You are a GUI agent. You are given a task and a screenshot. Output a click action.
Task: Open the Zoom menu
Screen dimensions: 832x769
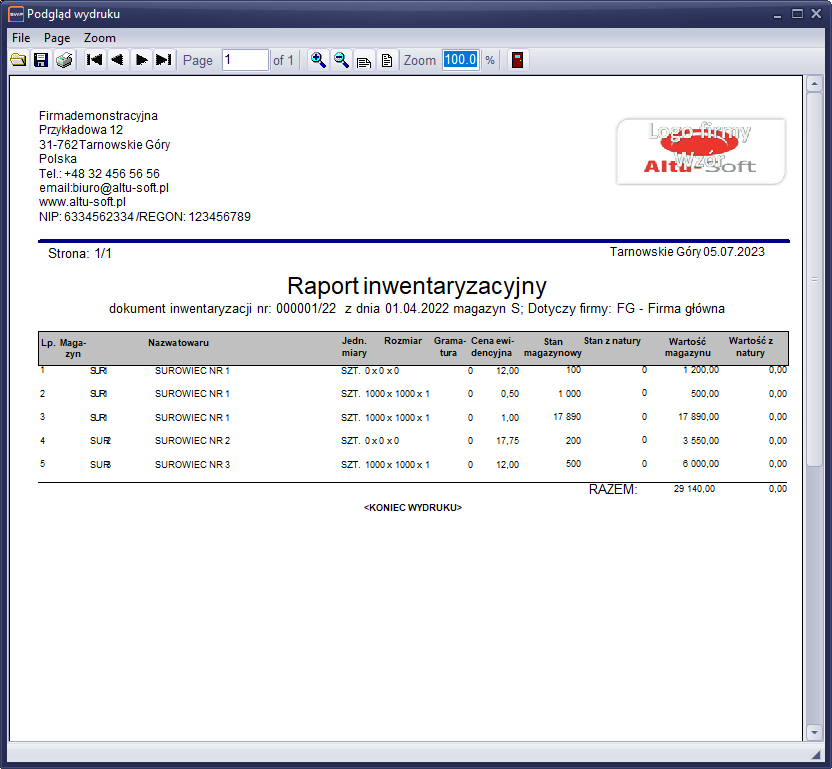tap(100, 37)
